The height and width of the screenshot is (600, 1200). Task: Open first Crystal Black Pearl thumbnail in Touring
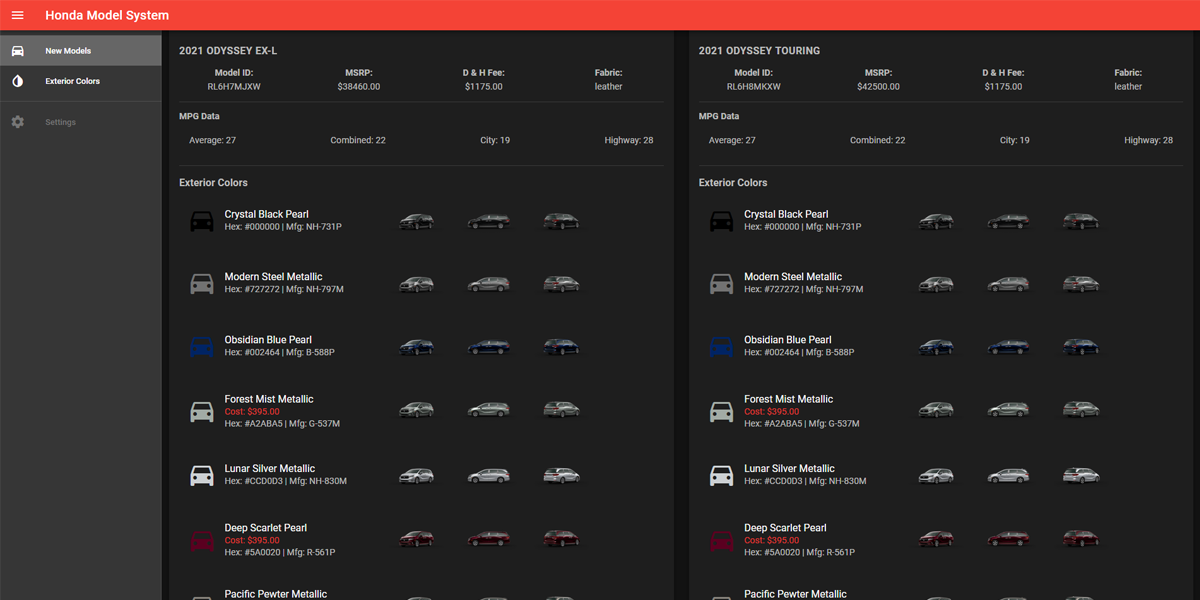click(x=937, y=221)
